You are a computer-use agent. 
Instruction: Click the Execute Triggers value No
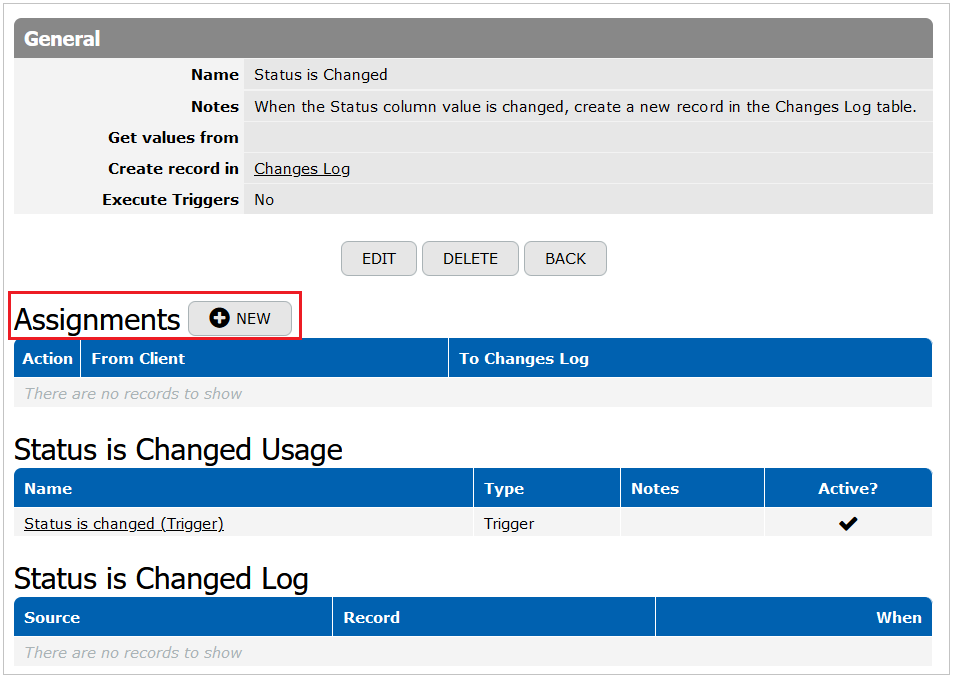tap(264, 199)
